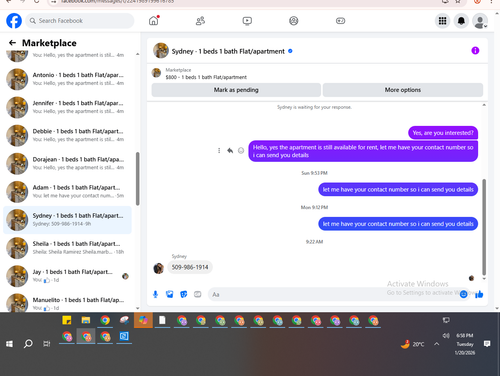Open the Antonio conversation

click(67, 79)
